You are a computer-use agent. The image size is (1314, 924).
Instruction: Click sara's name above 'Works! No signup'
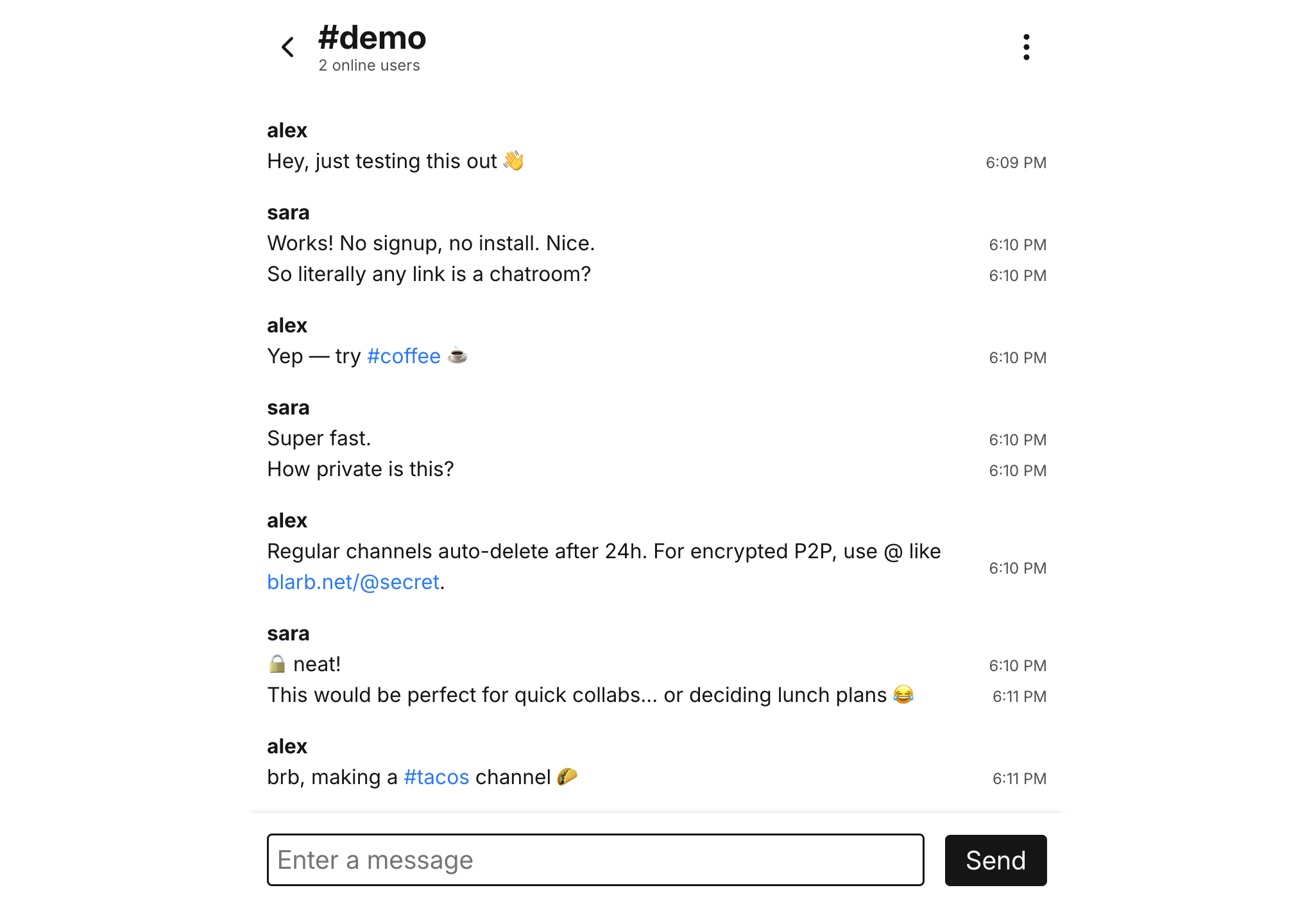pos(288,212)
